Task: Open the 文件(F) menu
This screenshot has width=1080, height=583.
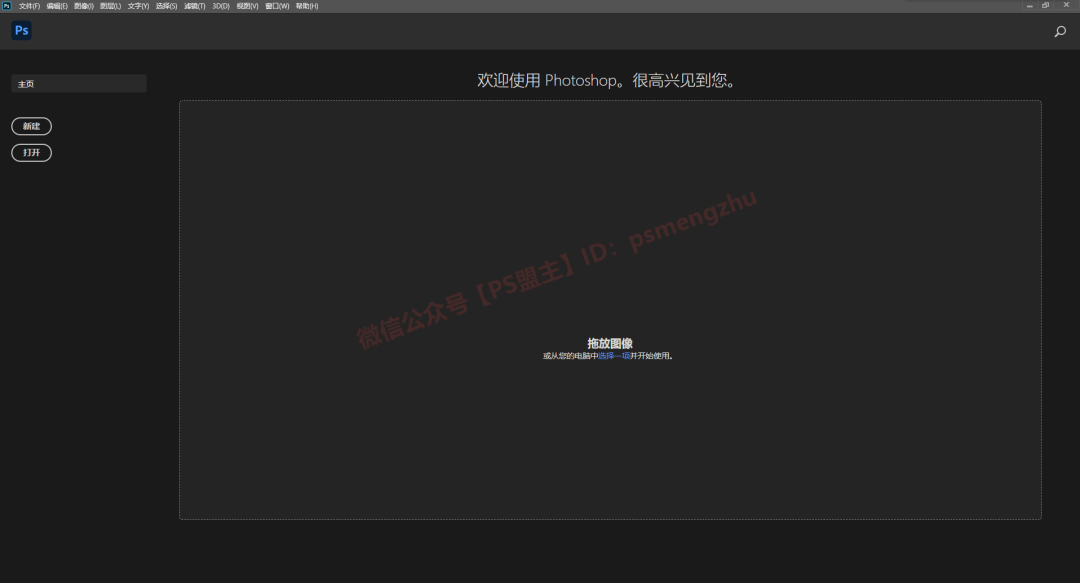Action: click(29, 6)
